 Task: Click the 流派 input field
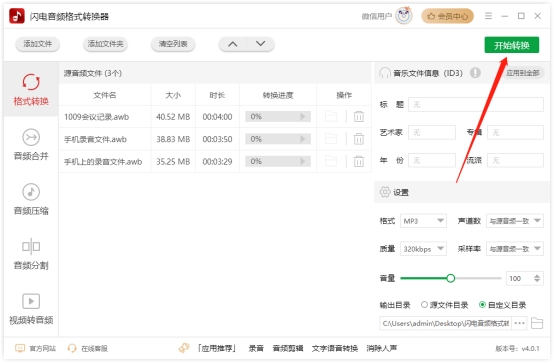[515, 160]
